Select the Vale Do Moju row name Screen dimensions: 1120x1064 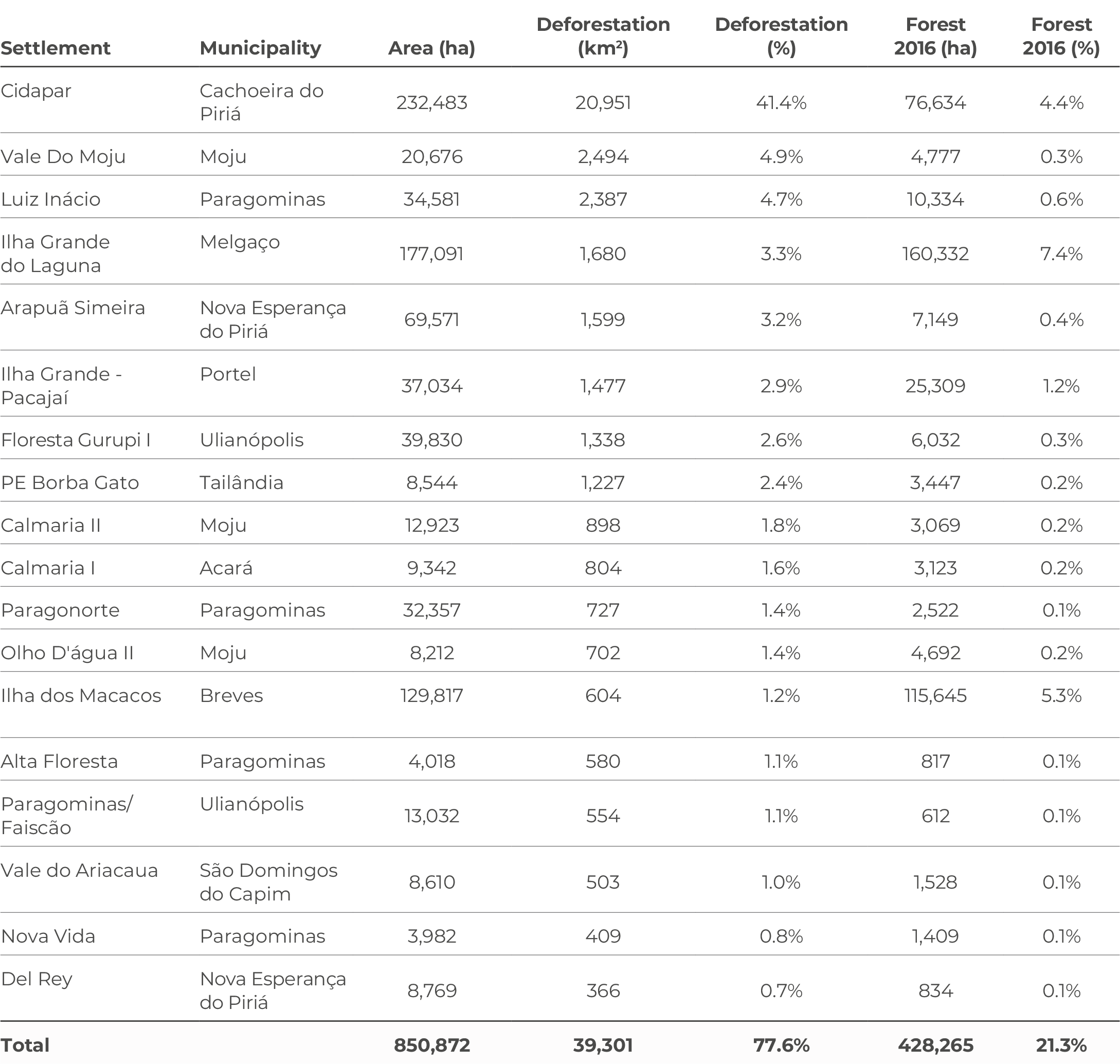(63, 156)
